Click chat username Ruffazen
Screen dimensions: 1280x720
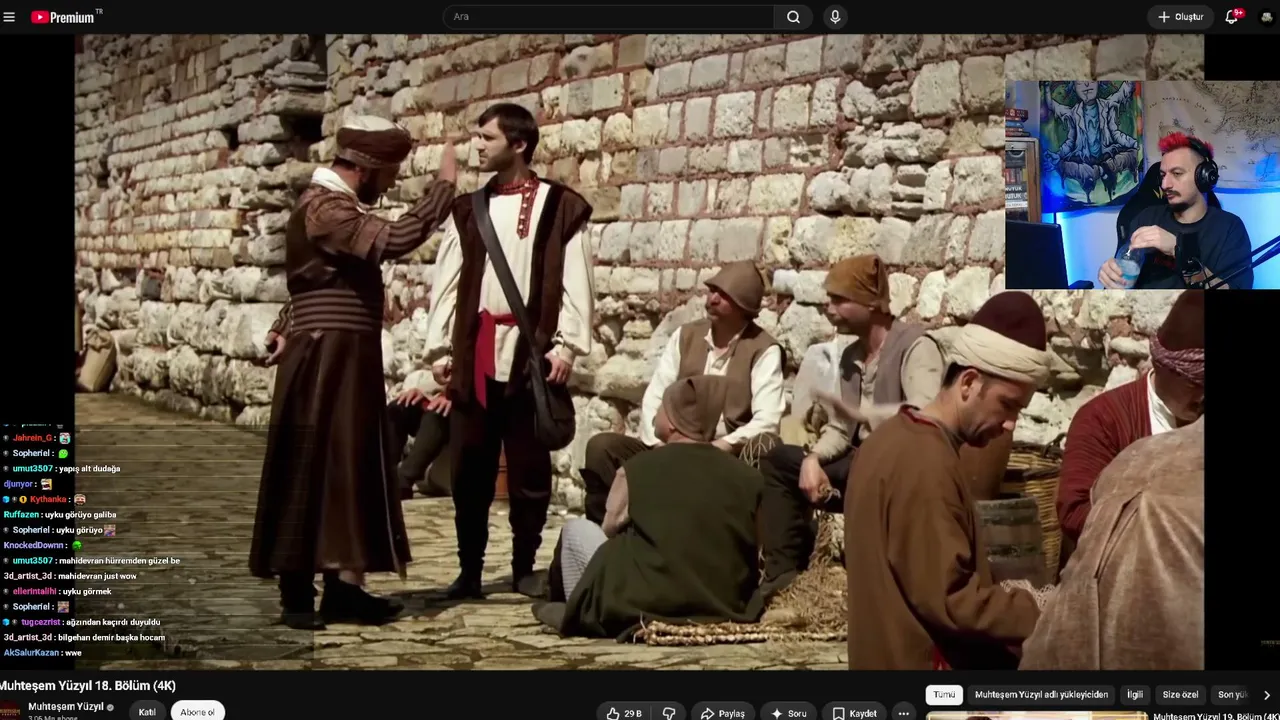(x=21, y=515)
